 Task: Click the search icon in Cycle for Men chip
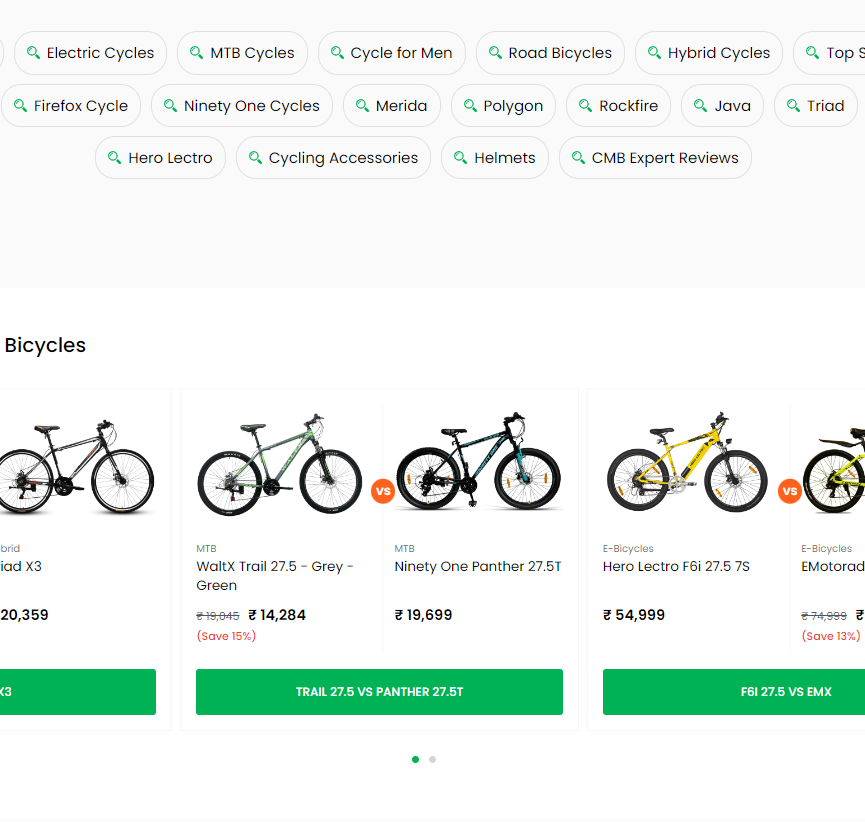337,52
